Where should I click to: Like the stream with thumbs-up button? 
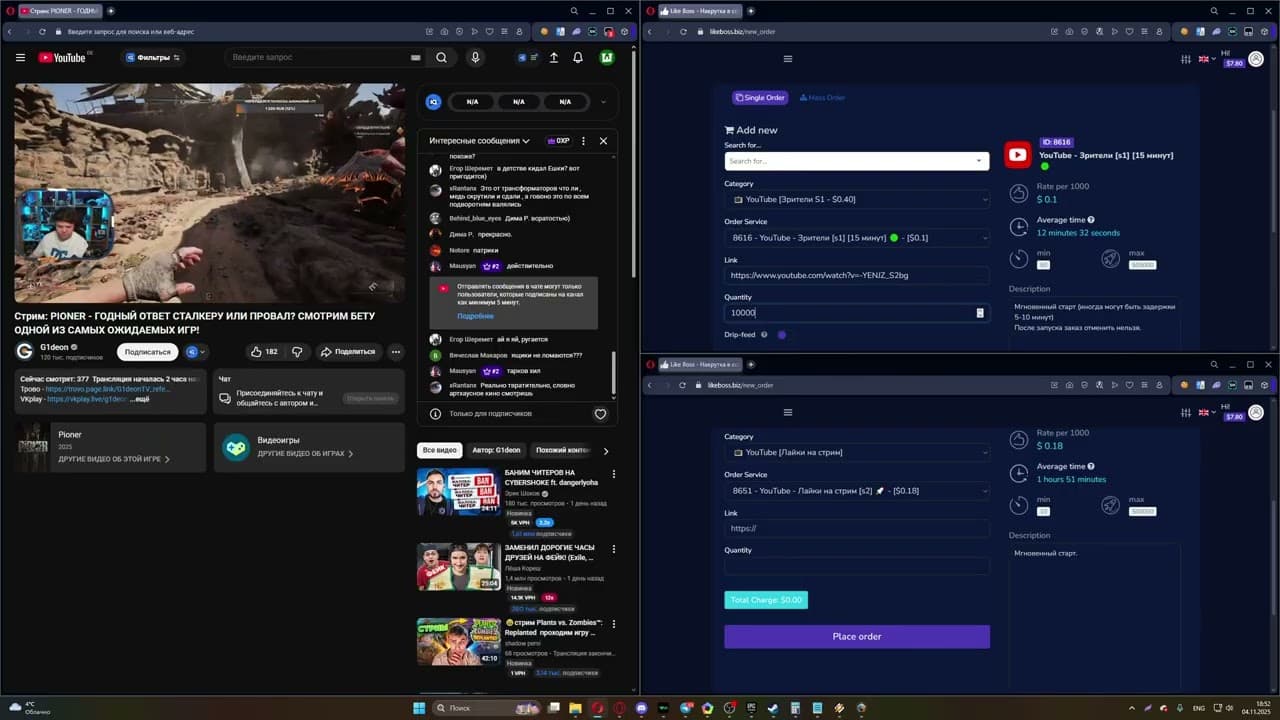tap(264, 352)
